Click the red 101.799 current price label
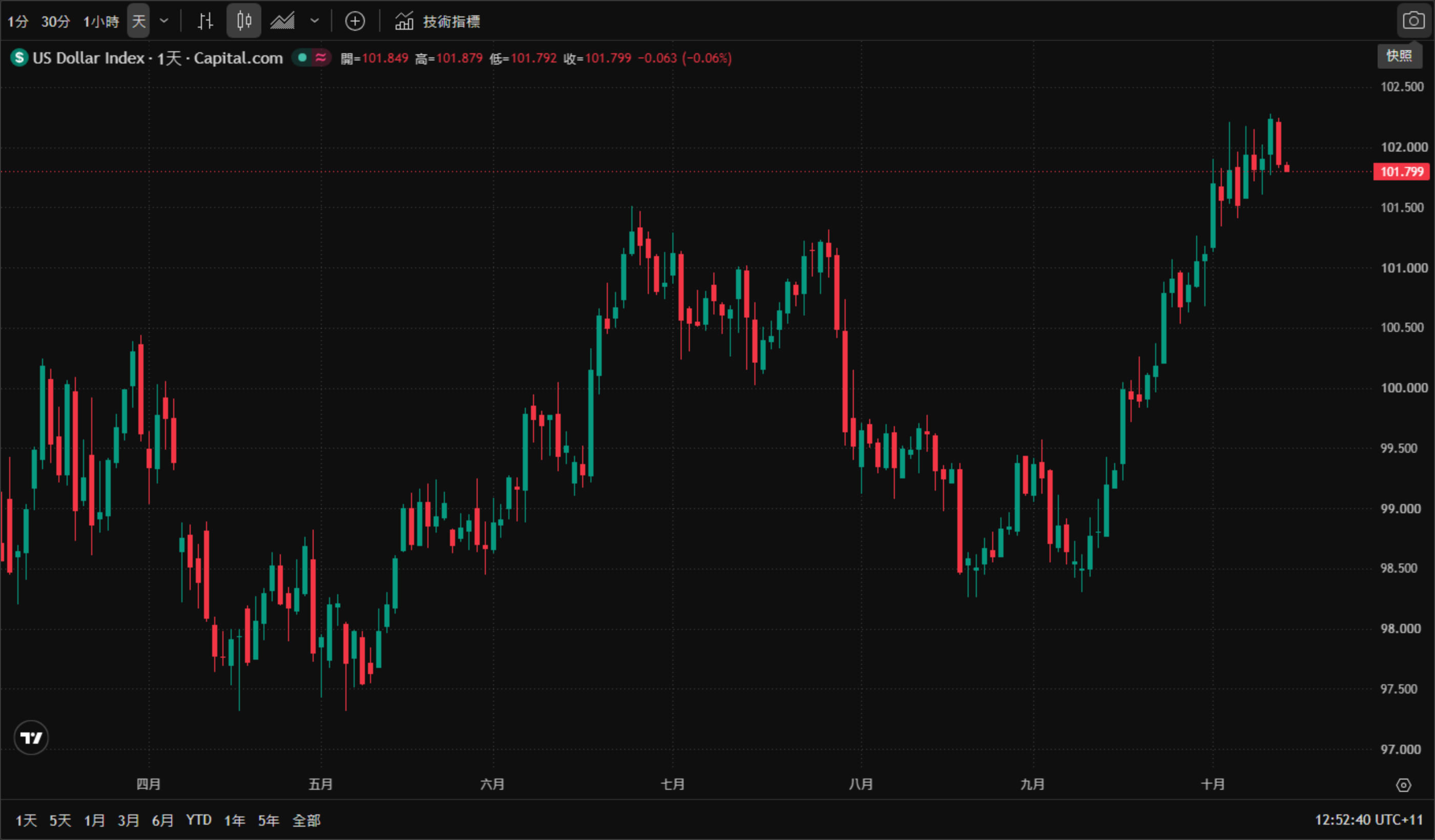The width and height of the screenshot is (1435, 840). (1401, 171)
